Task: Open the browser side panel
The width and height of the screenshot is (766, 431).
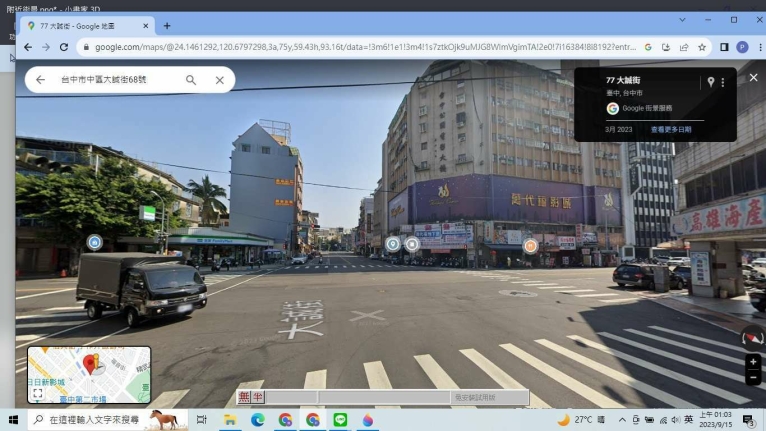Action: [x=724, y=47]
